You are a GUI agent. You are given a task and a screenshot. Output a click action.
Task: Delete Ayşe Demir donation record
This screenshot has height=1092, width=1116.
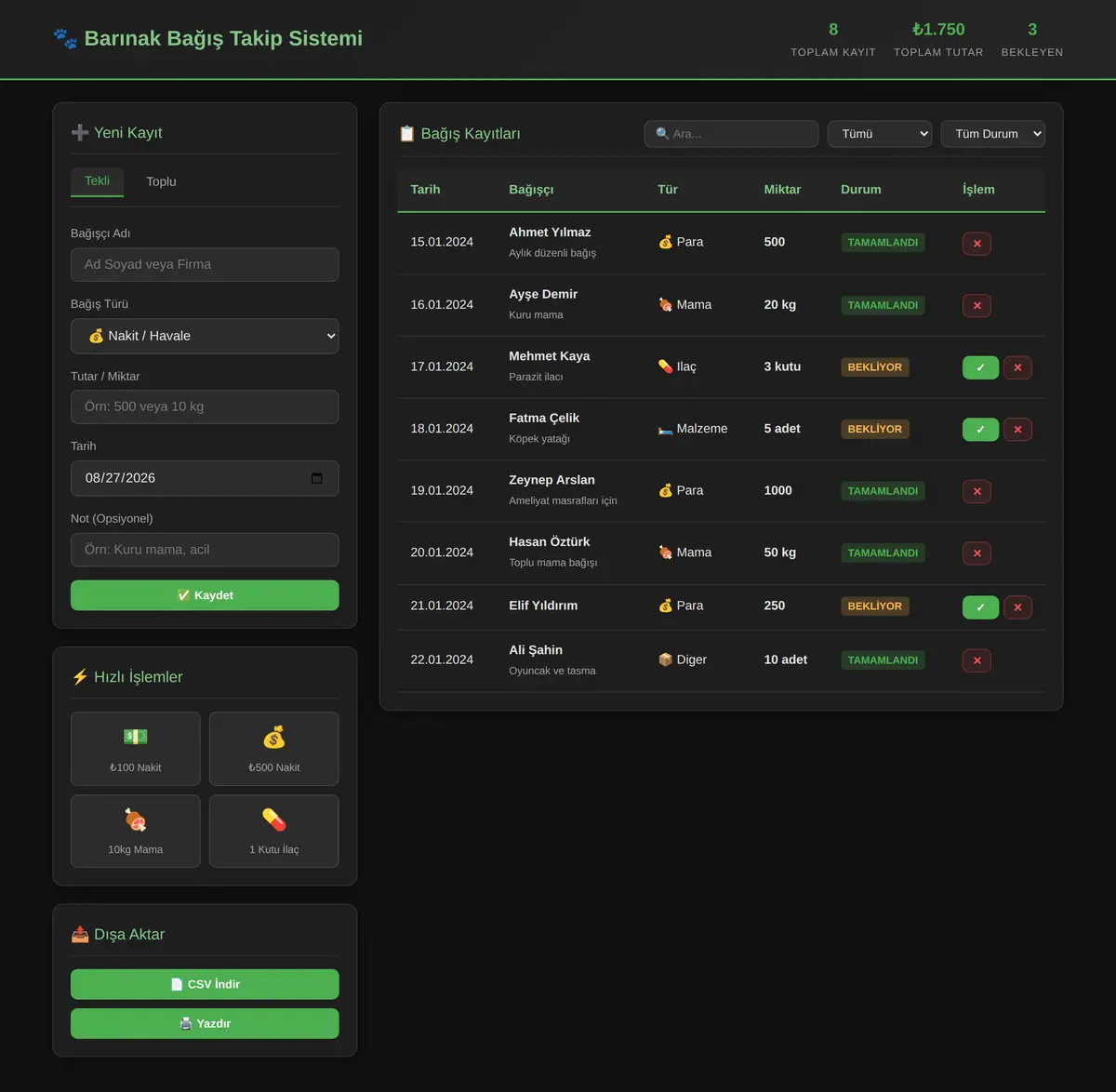[x=976, y=305]
